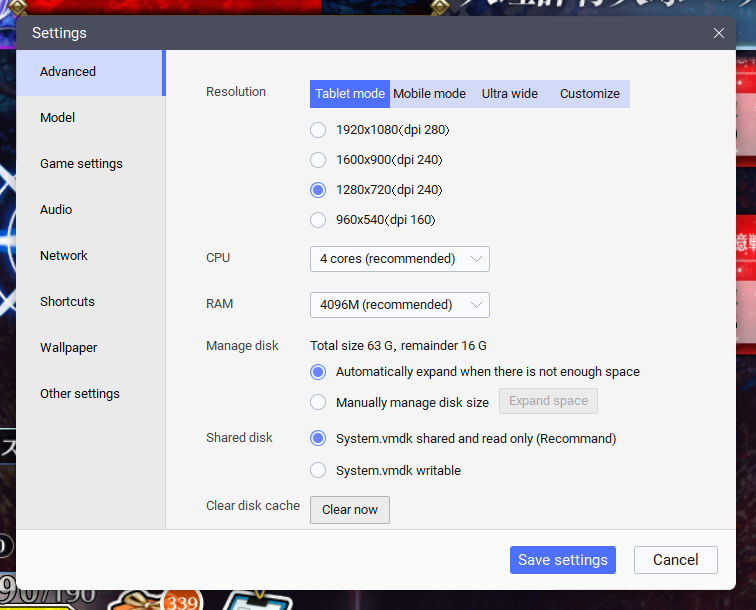The width and height of the screenshot is (756, 610).
Task: Open Other settings
Action: (91, 394)
